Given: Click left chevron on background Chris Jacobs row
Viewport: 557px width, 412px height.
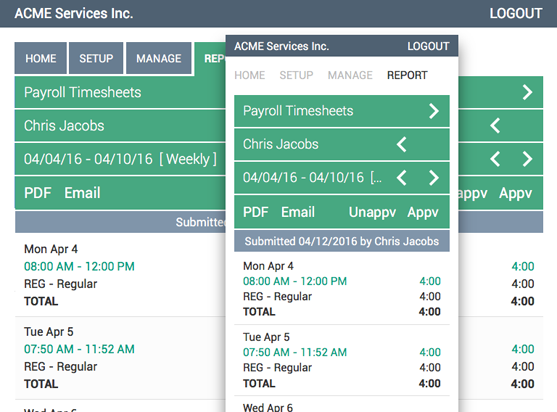Looking at the screenshot, I should point(495,126).
